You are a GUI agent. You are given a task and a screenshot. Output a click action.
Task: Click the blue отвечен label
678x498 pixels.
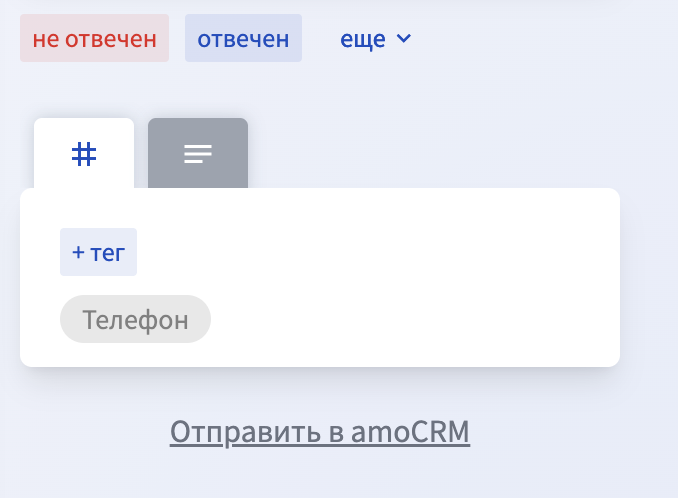[243, 39]
